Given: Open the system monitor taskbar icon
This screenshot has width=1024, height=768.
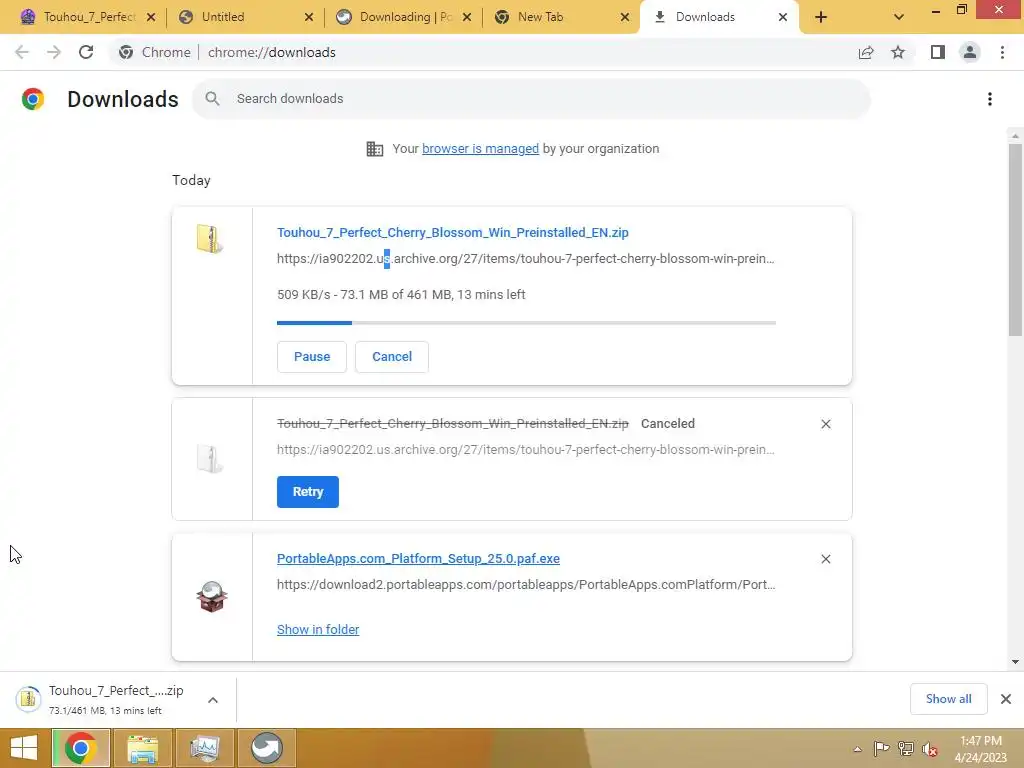Looking at the screenshot, I should [205, 748].
